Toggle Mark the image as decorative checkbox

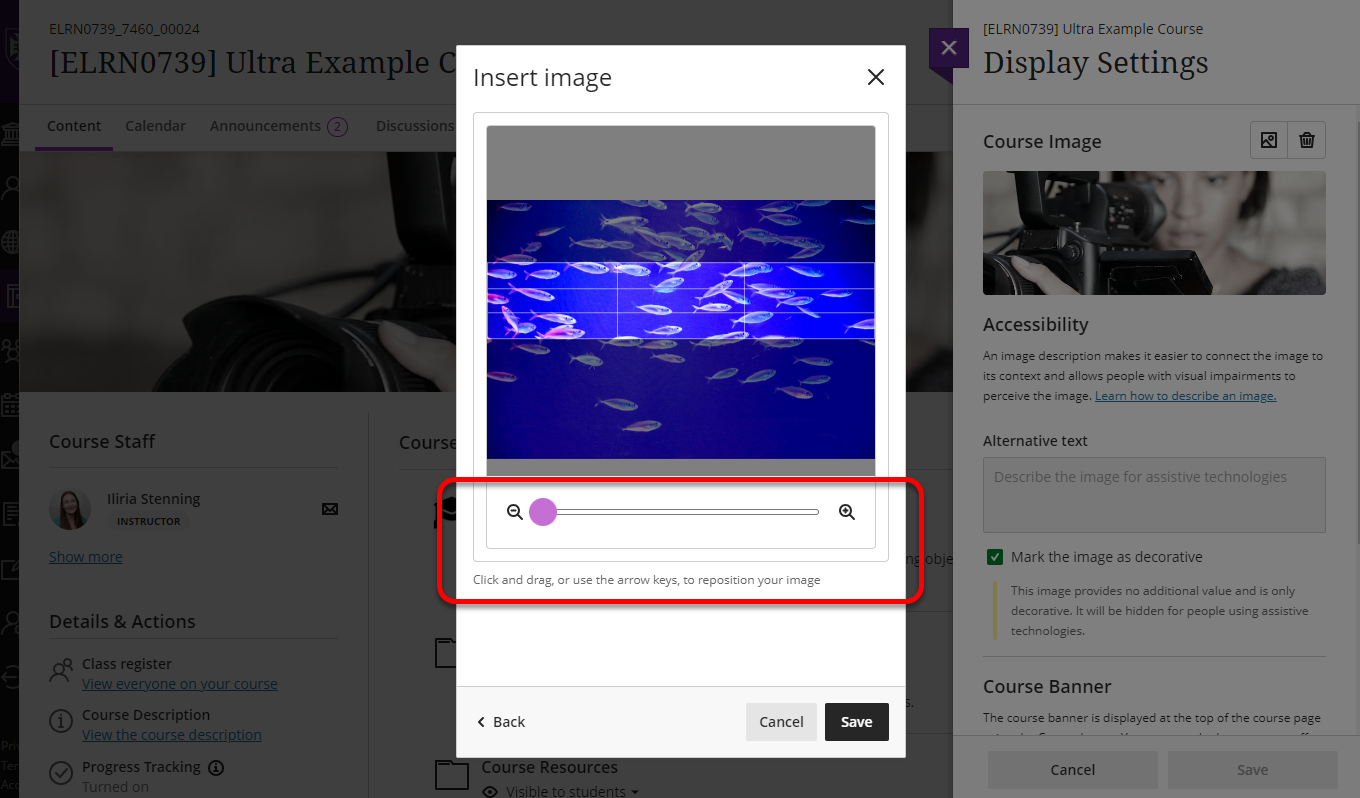[995, 557]
